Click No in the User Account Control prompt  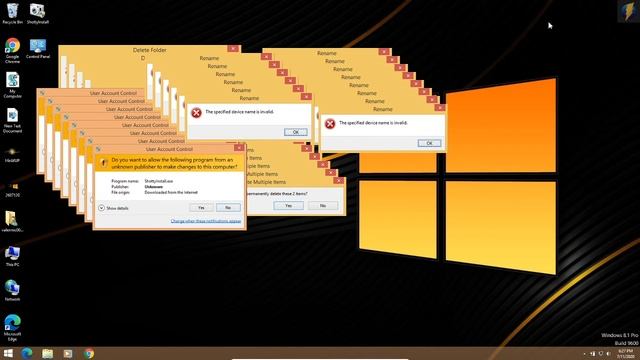pyautogui.click(x=228, y=208)
